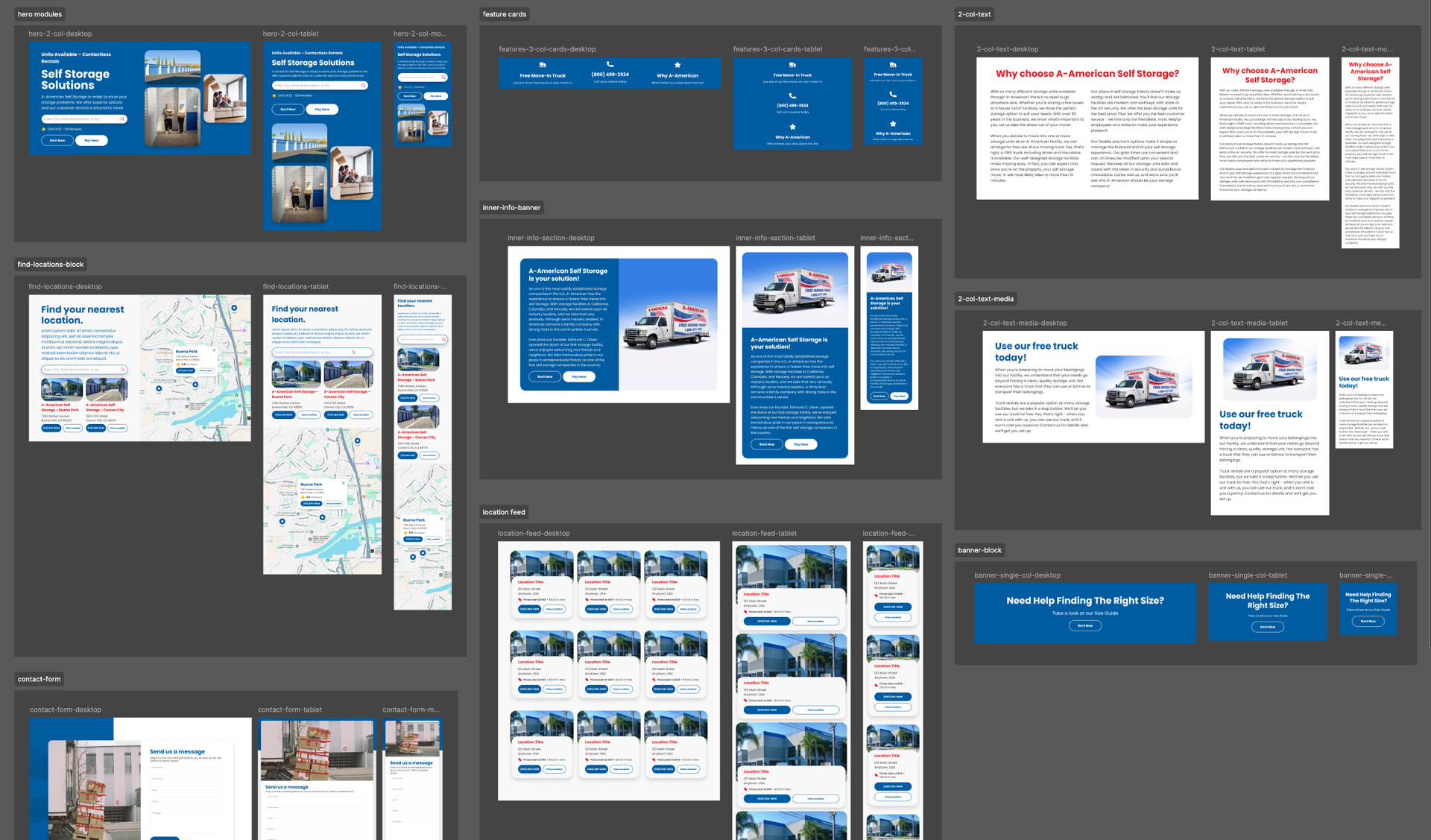Click the phone icon on features-3-col-cards-tablet
This screenshot has height=840, width=1431.
(792, 95)
